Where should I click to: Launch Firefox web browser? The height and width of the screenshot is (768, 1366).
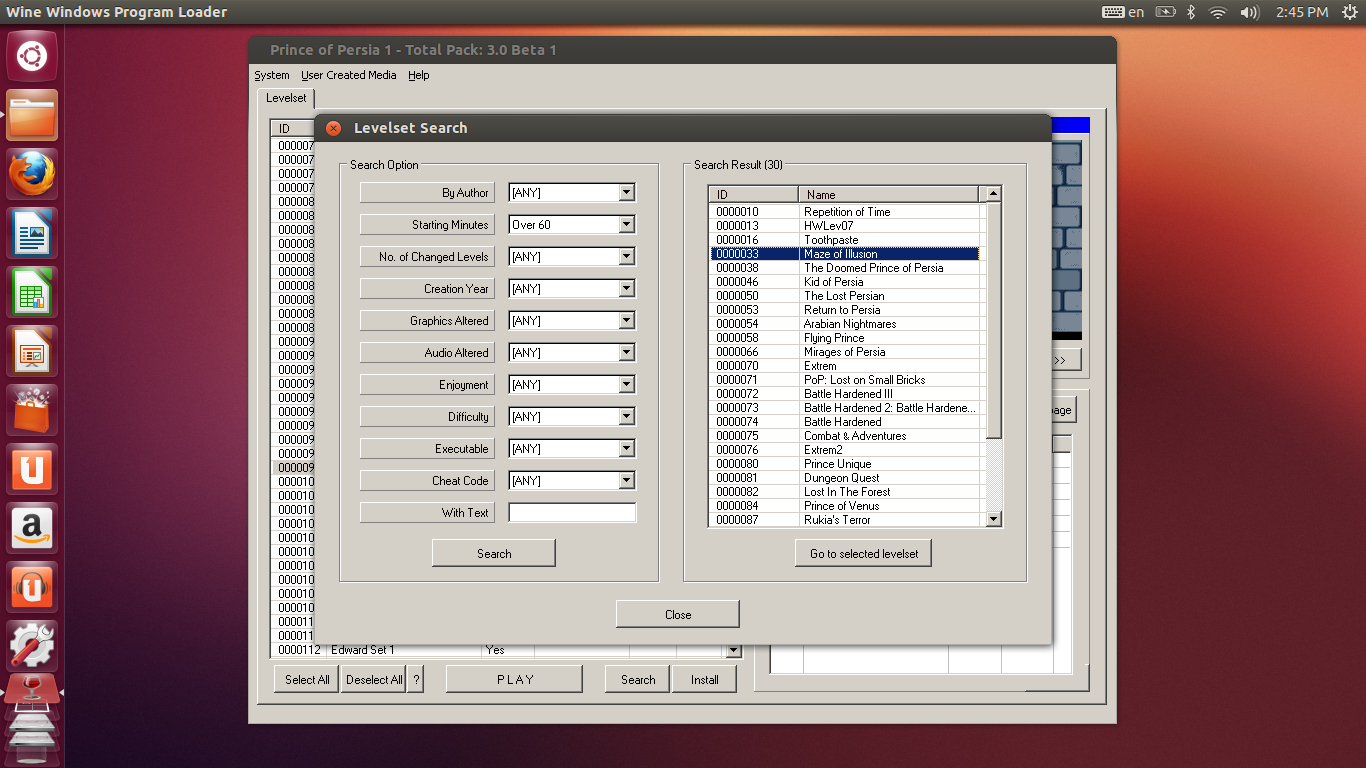[32, 175]
